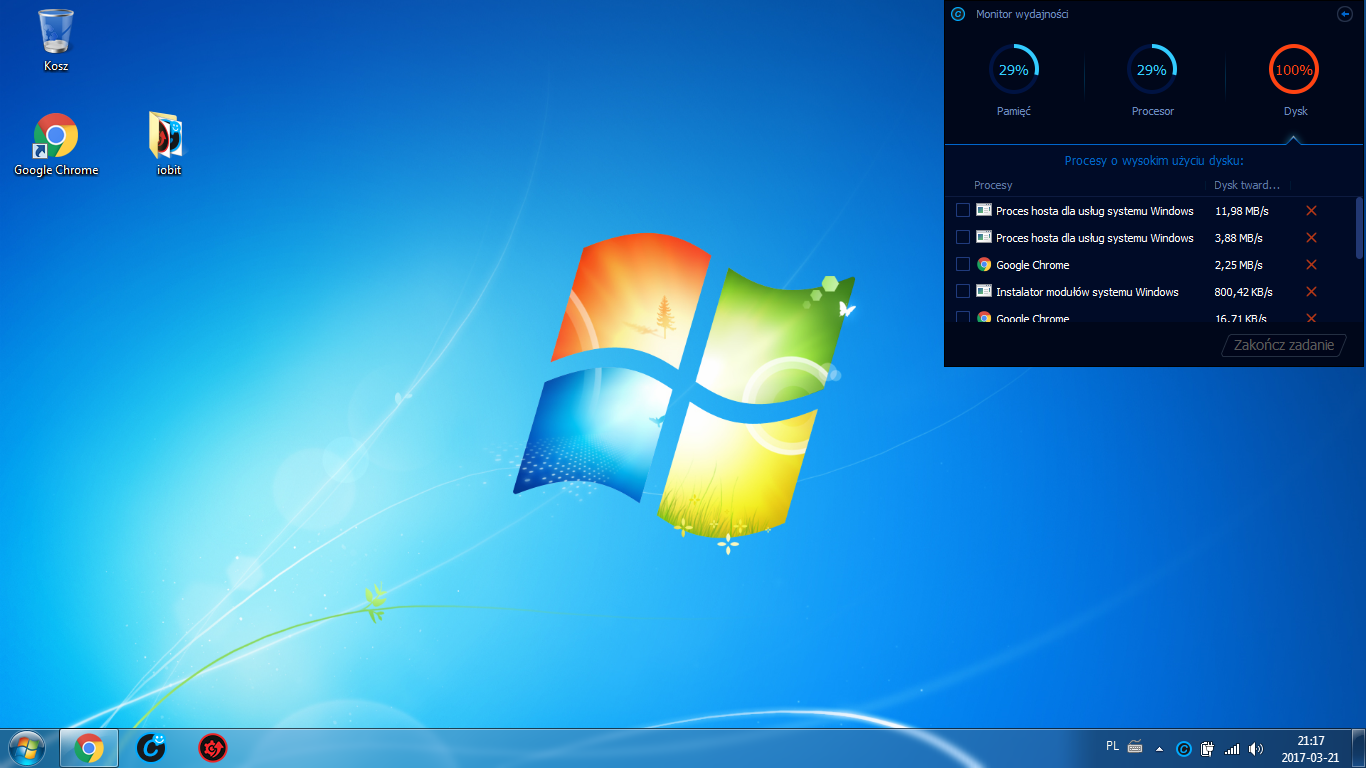Collapse the performance monitor with back arrow
Screen dimensions: 1366x768
coord(1344,14)
